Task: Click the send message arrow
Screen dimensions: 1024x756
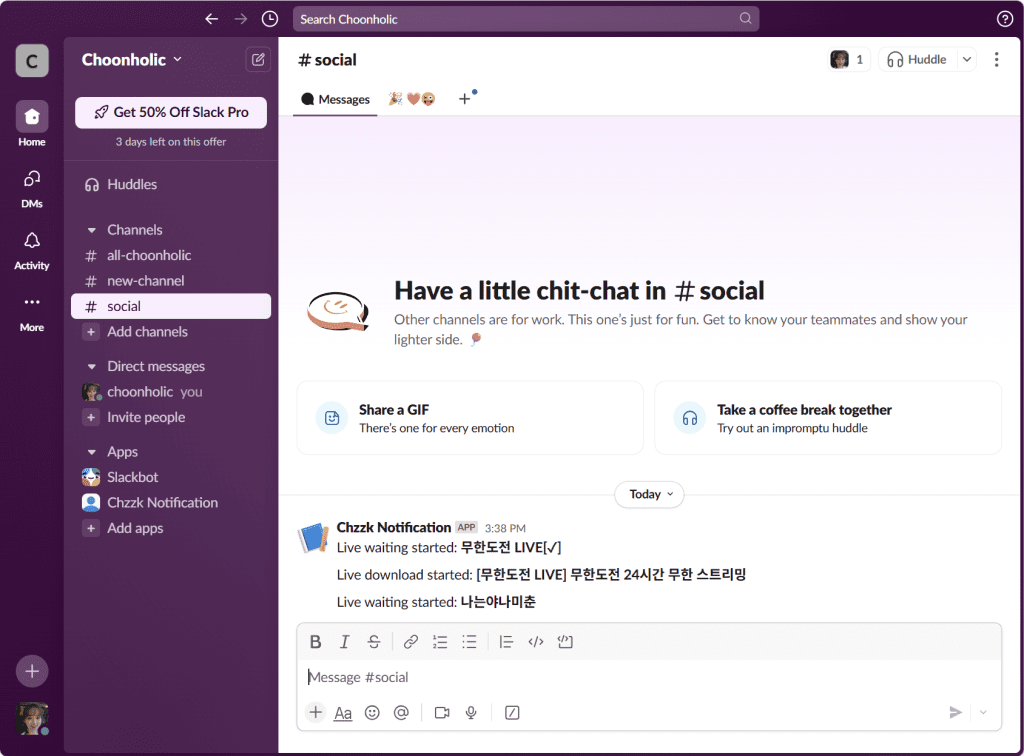Action: (955, 712)
